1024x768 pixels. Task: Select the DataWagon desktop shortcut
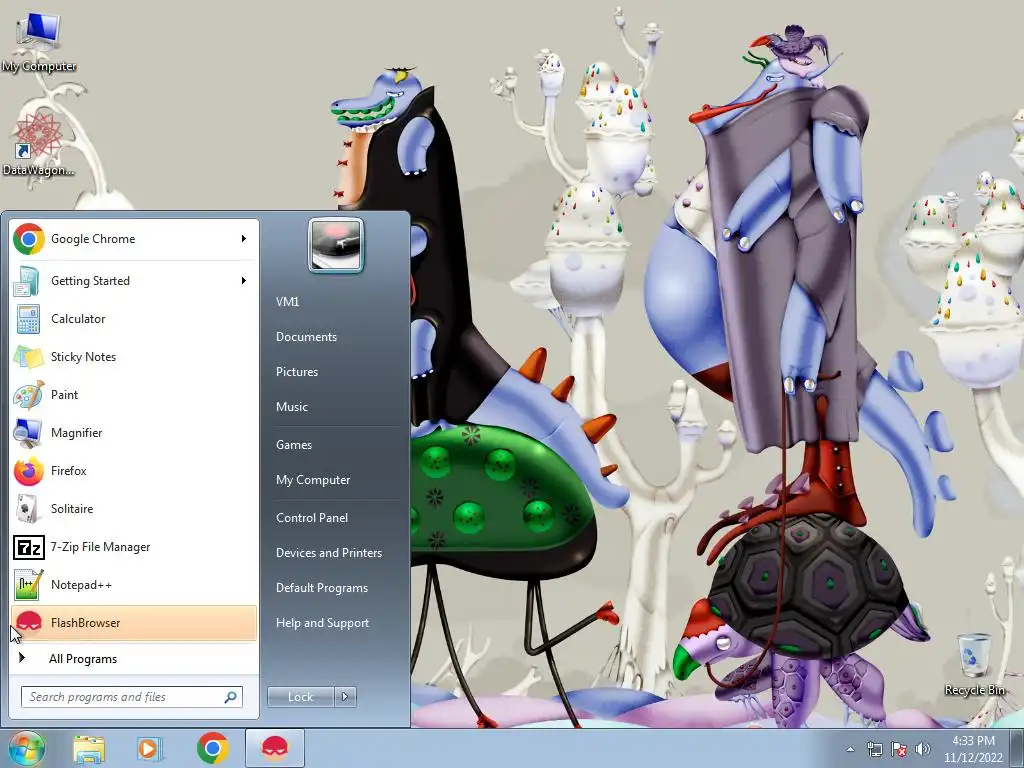pos(39,145)
